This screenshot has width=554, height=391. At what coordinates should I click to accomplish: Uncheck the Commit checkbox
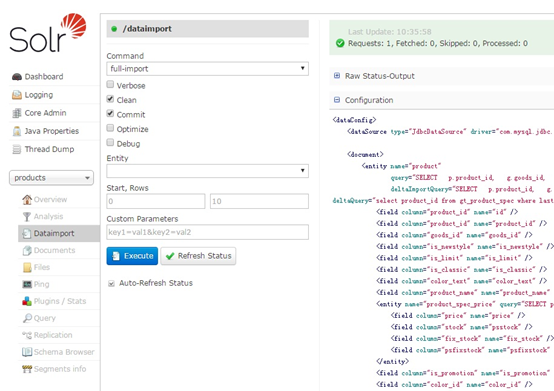click(110, 113)
